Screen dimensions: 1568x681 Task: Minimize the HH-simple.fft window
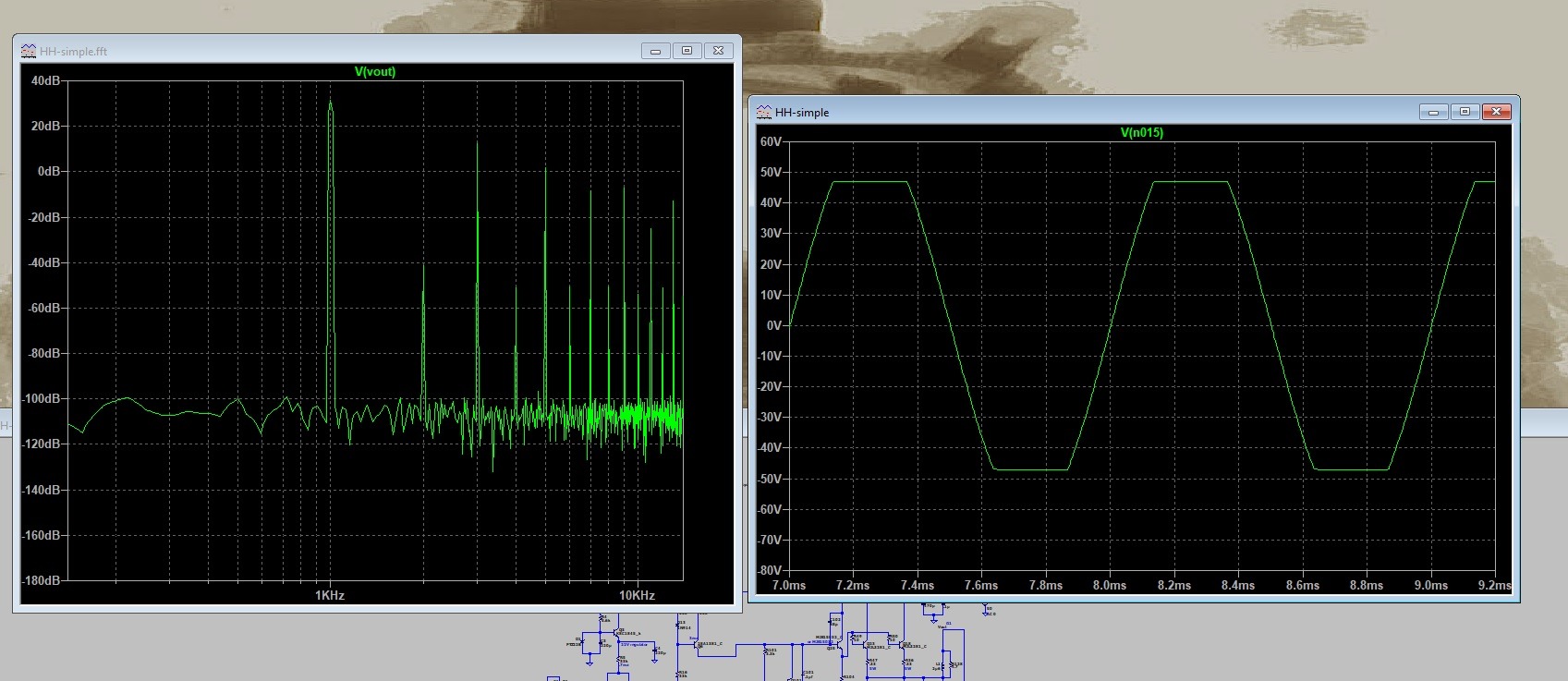click(655, 51)
